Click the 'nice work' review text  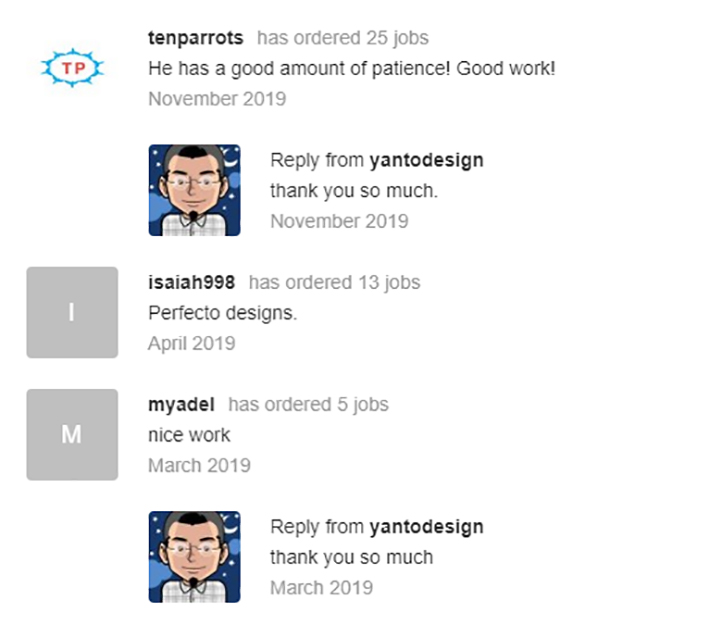click(189, 435)
